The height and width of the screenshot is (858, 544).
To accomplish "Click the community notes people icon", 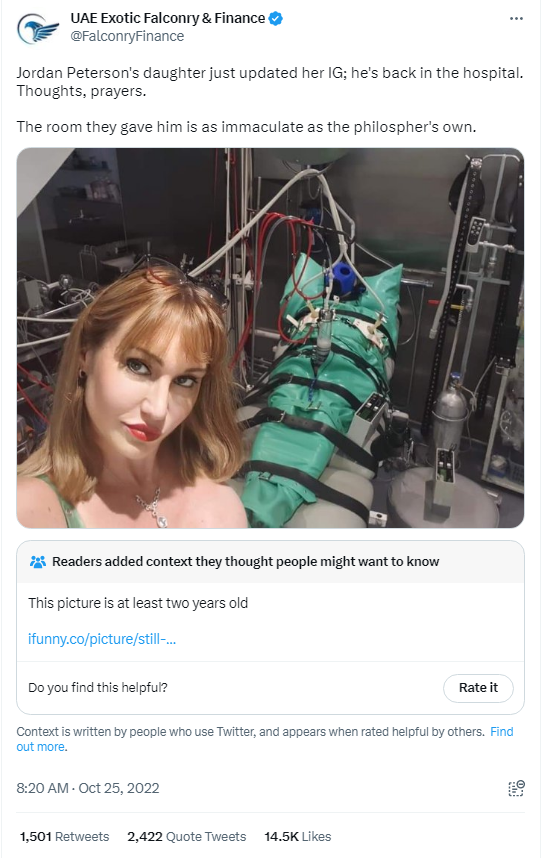I will click(x=38, y=561).
